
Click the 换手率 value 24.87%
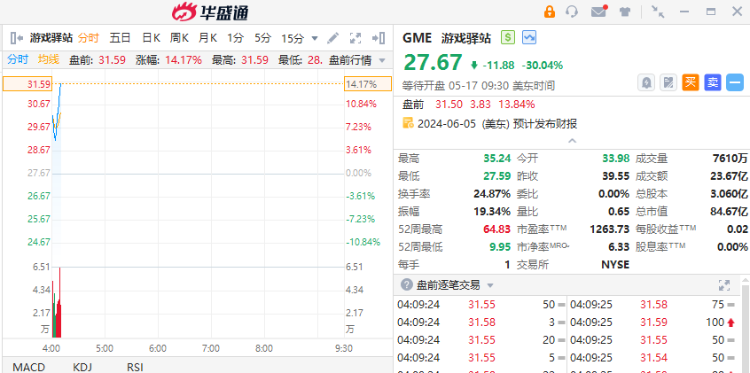492,194
